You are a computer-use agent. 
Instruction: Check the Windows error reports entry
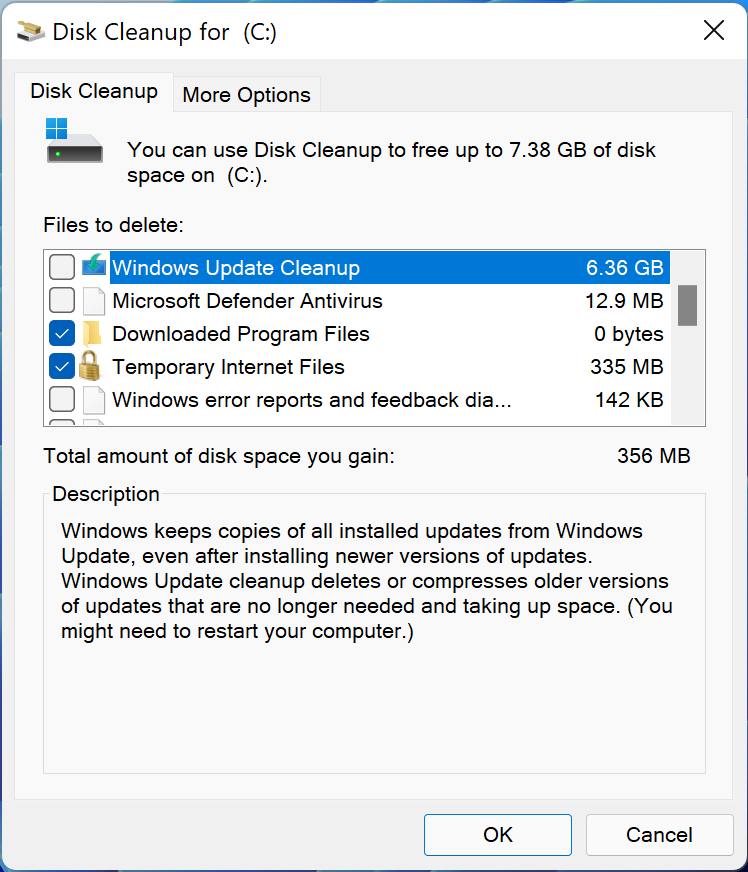click(61, 399)
